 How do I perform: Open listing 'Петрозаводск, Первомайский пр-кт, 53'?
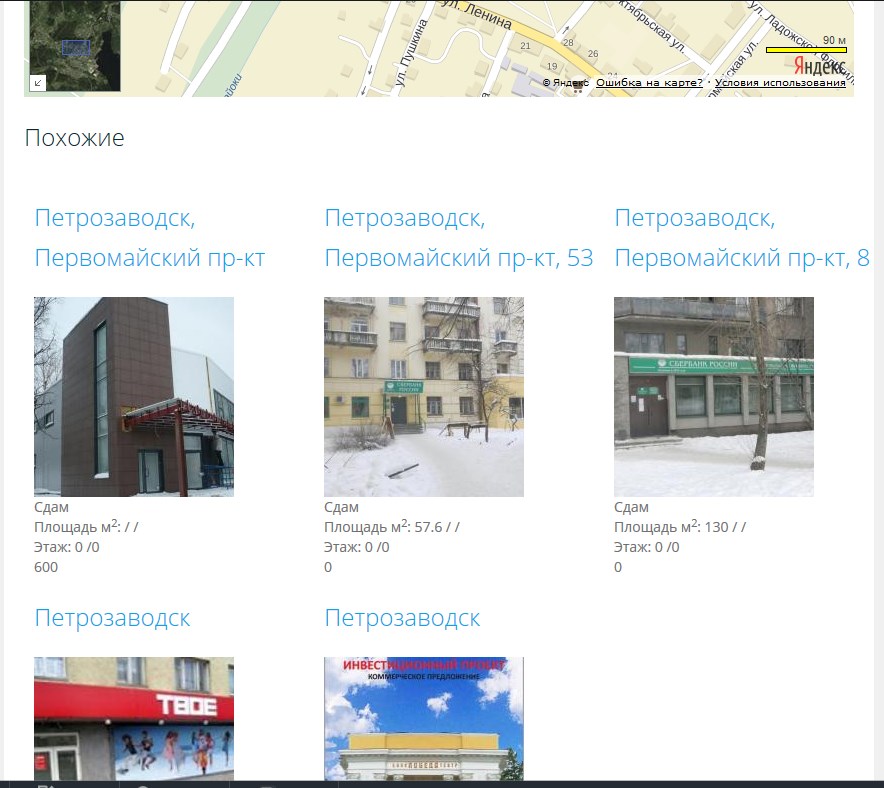click(459, 237)
